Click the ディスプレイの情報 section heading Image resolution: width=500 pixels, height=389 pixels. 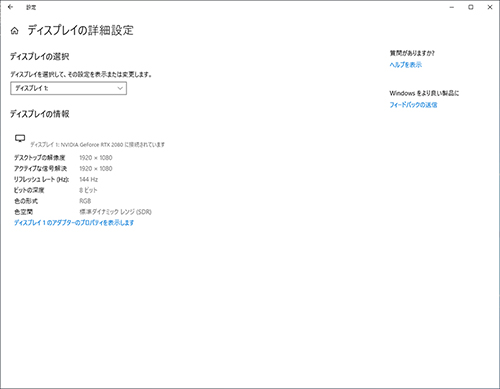click(40, 114)
